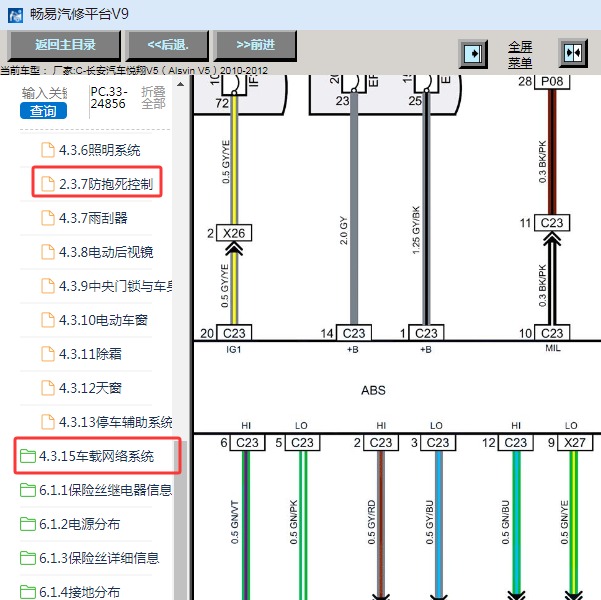Click the 2.0 GY wire label
This screenshot has height=600, width=601.
(x=343, y=230)
